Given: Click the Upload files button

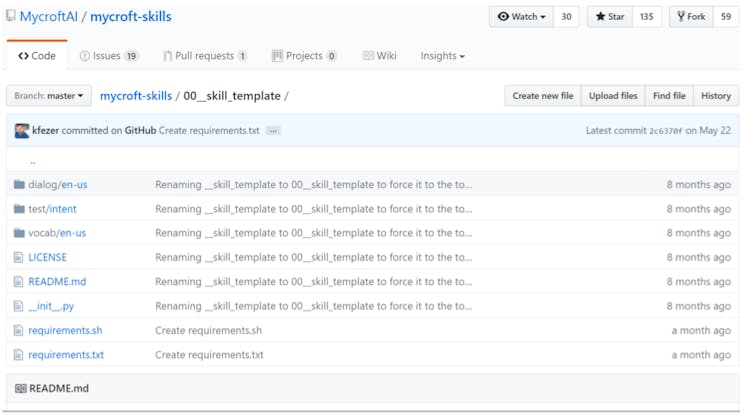Looking at the screenshot, I should coord(613,96).
